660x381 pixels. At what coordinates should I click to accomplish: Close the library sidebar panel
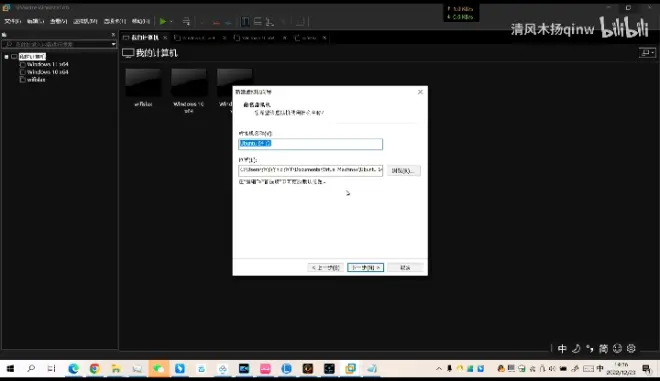coord(113,35)
